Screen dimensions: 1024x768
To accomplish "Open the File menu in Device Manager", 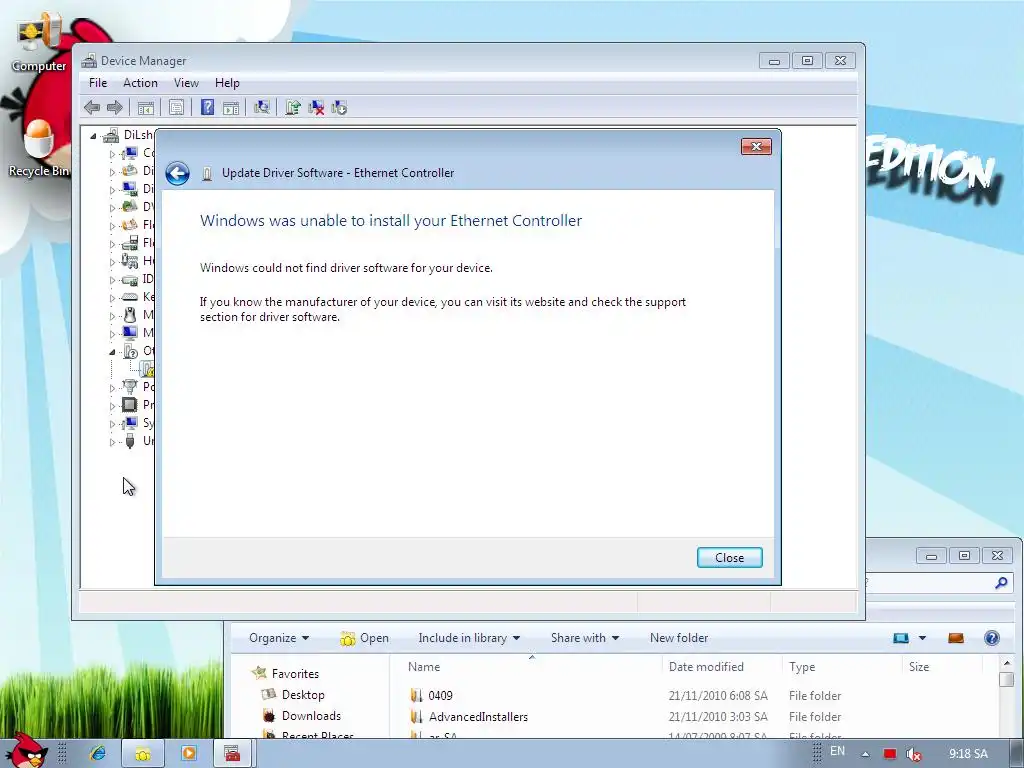I will coord(98,83).
